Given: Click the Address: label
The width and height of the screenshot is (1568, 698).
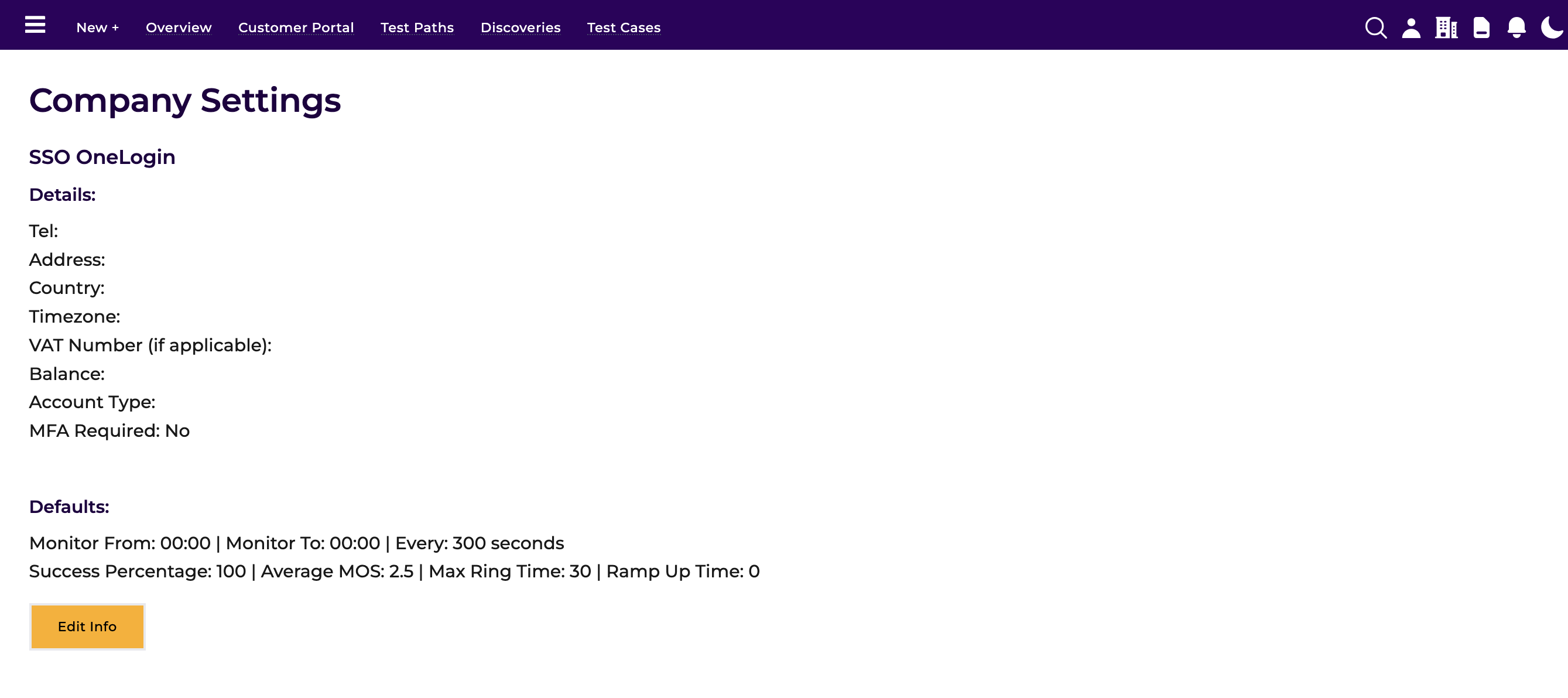Looking at the screenshot, I should (67, 260).
